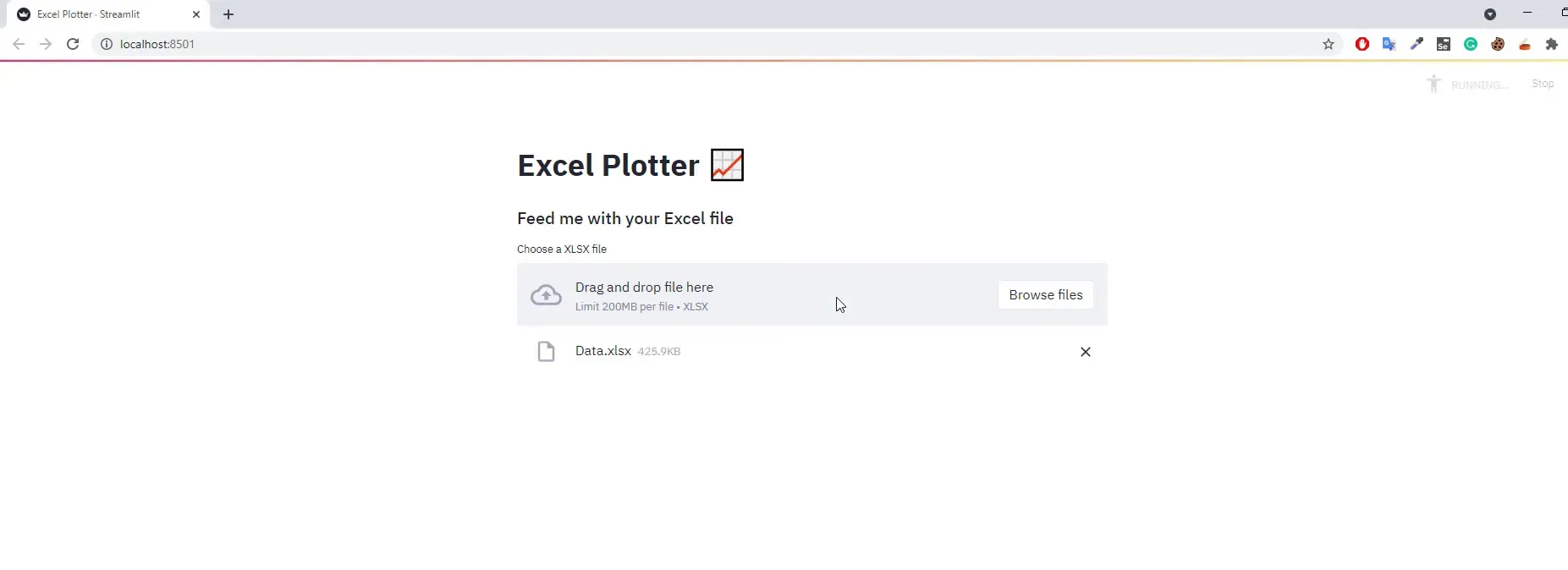Stop the running Streamlit script
Viewport: 1568px width, 570px height.
[1542, 84]
